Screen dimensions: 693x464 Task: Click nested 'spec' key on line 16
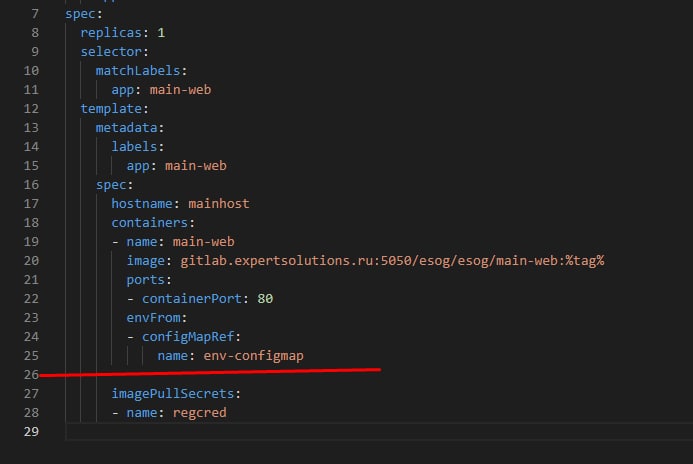(x=111, y=185)
